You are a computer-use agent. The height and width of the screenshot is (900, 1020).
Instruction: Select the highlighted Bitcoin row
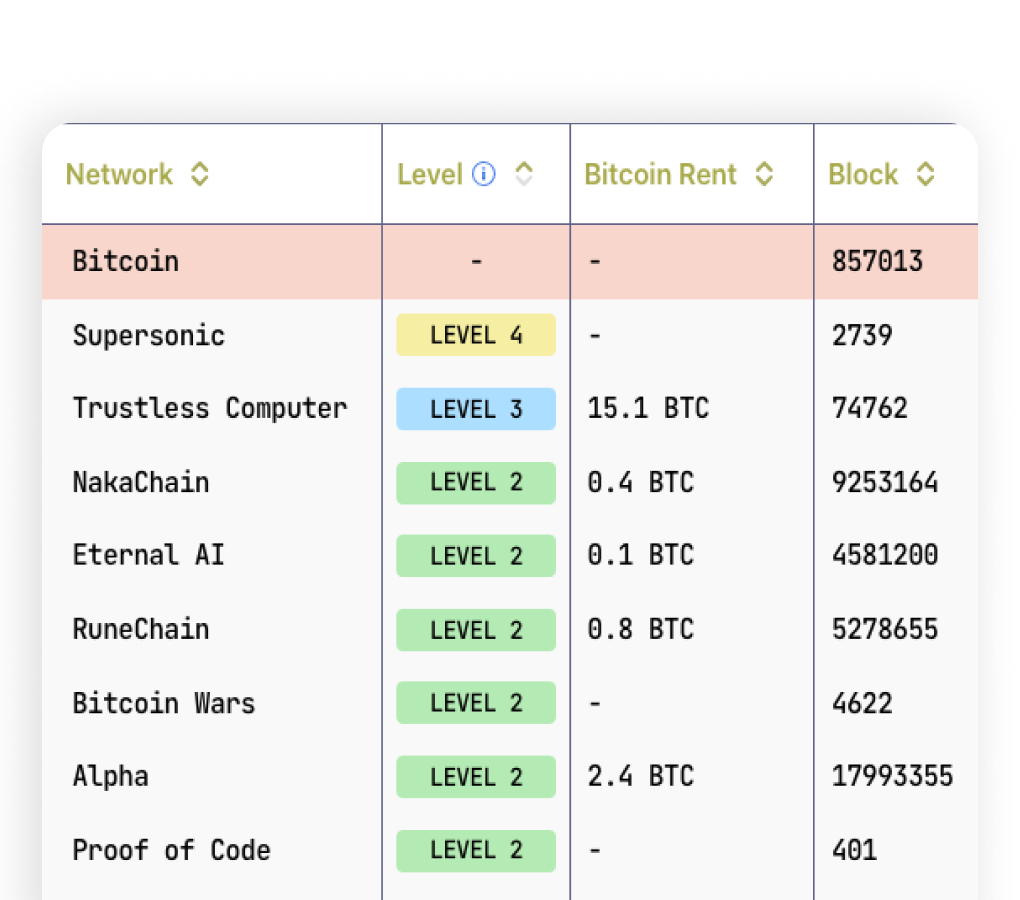125,261
